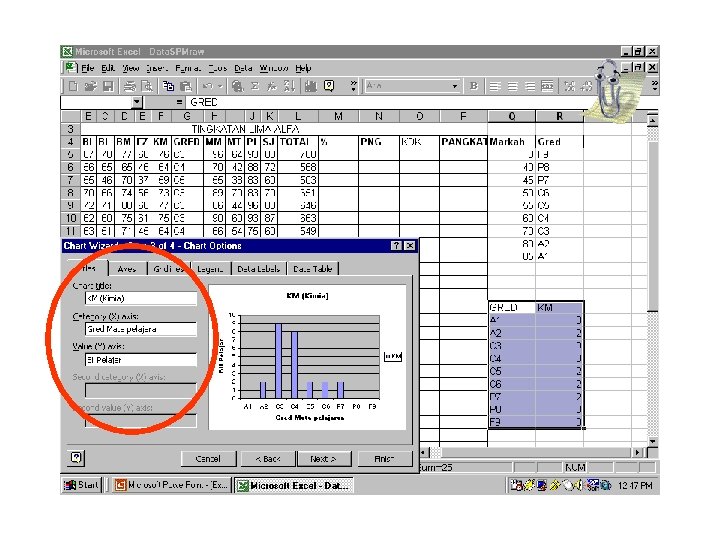Click the Decrease Decimal toolbar icon
The image size is (720, 540).
click(586, 86)
